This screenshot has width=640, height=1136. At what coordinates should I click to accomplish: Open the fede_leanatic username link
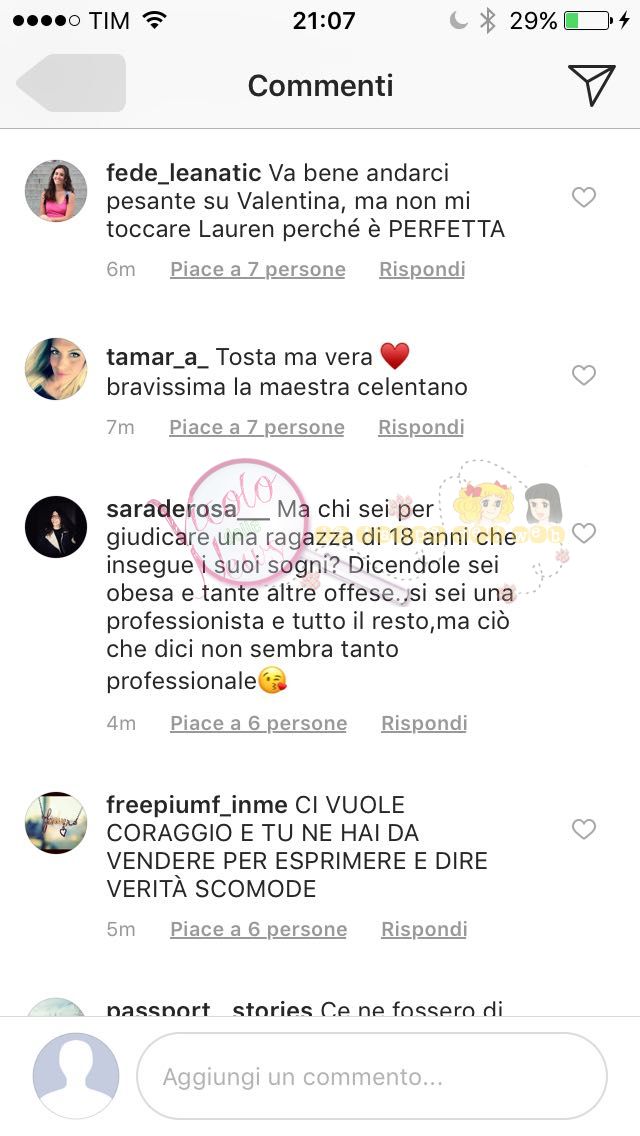click(183, 173)
